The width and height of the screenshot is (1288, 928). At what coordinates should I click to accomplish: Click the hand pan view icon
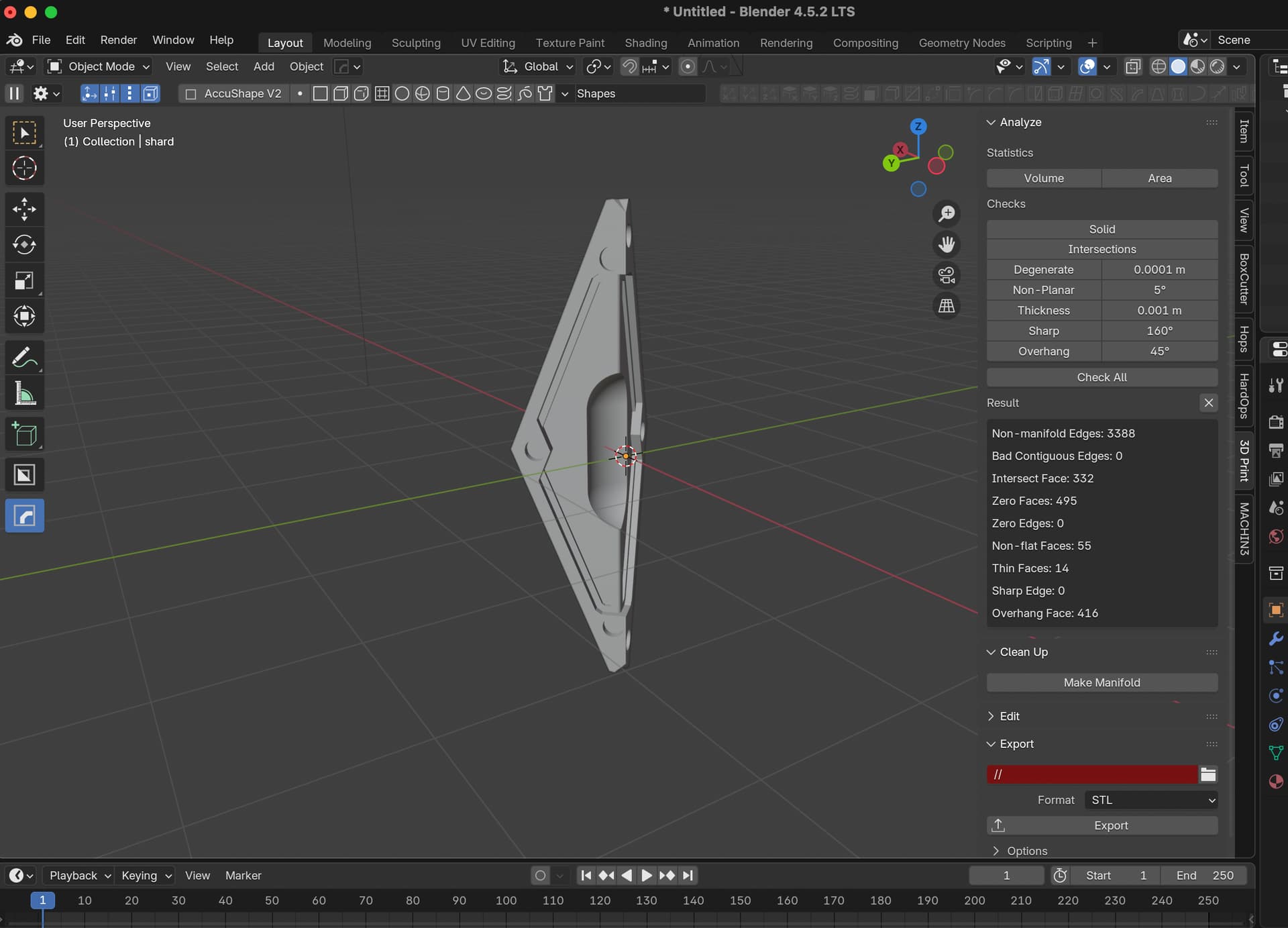[946, 244]
